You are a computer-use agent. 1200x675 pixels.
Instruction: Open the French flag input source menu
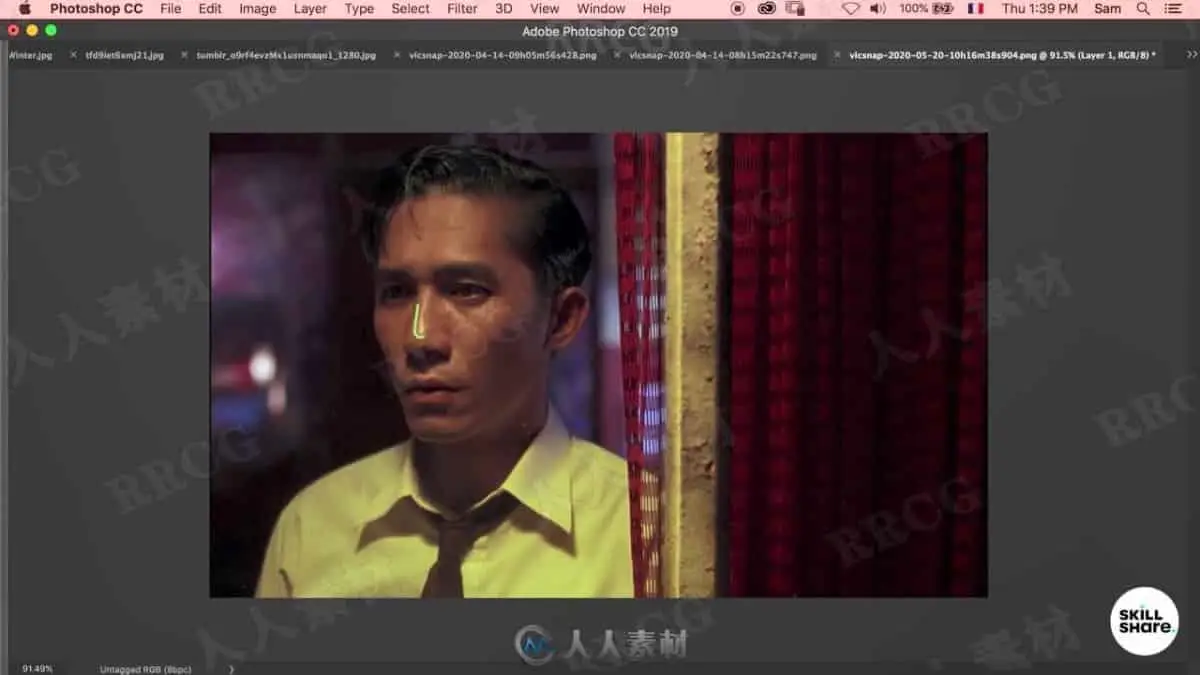(x=975, y=8)
